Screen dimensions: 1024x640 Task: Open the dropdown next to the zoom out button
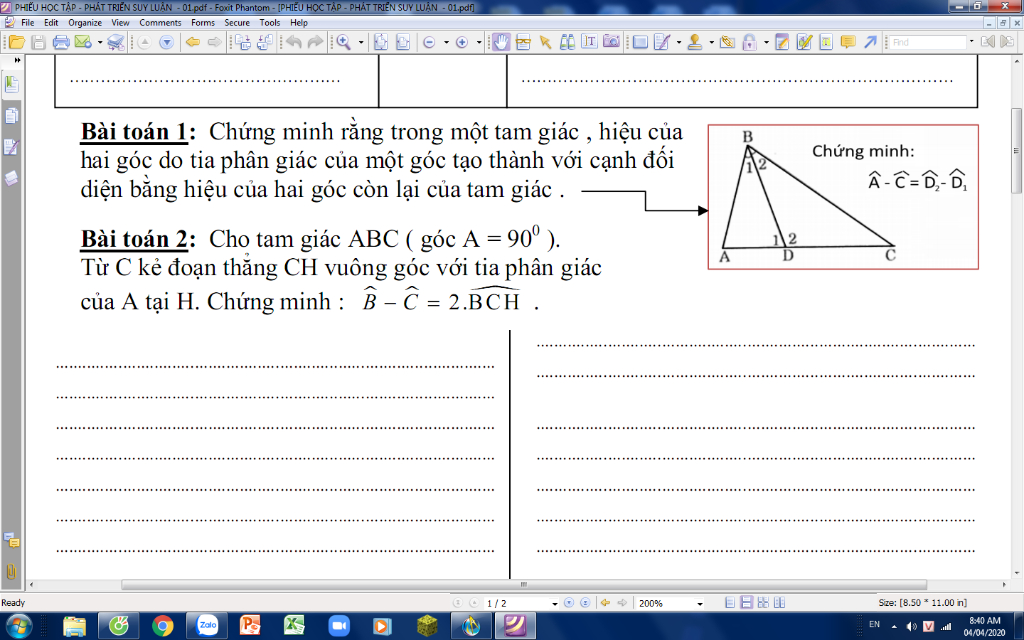click(446, 42)
